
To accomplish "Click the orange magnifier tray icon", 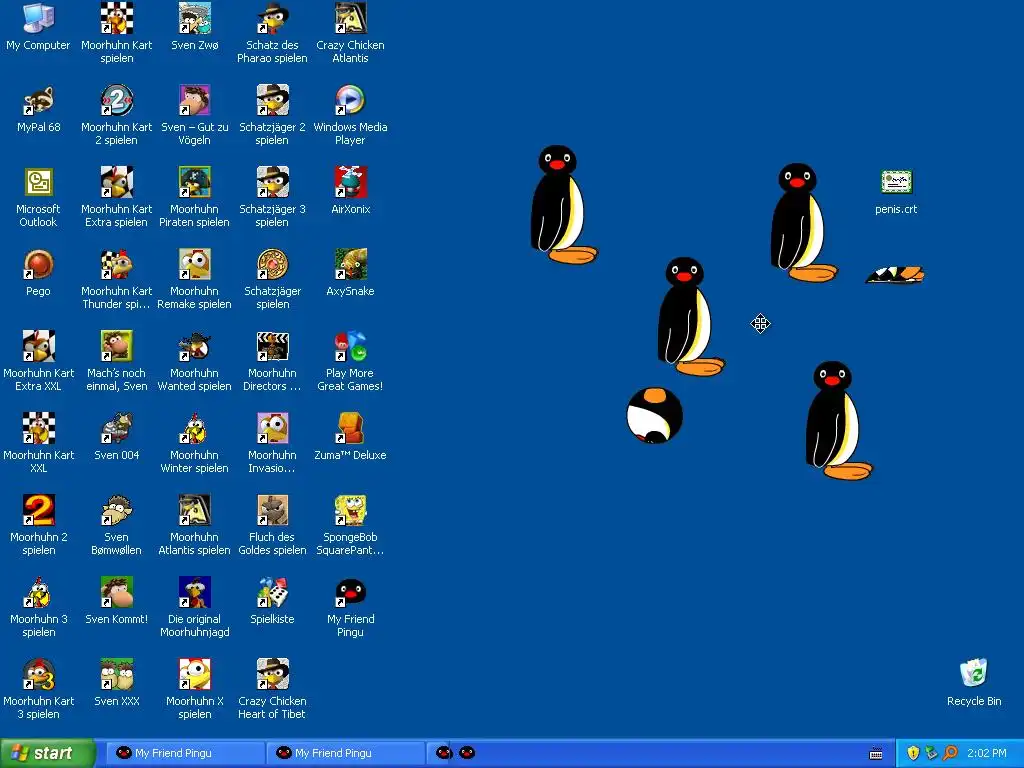I will (x=950, y=753).
